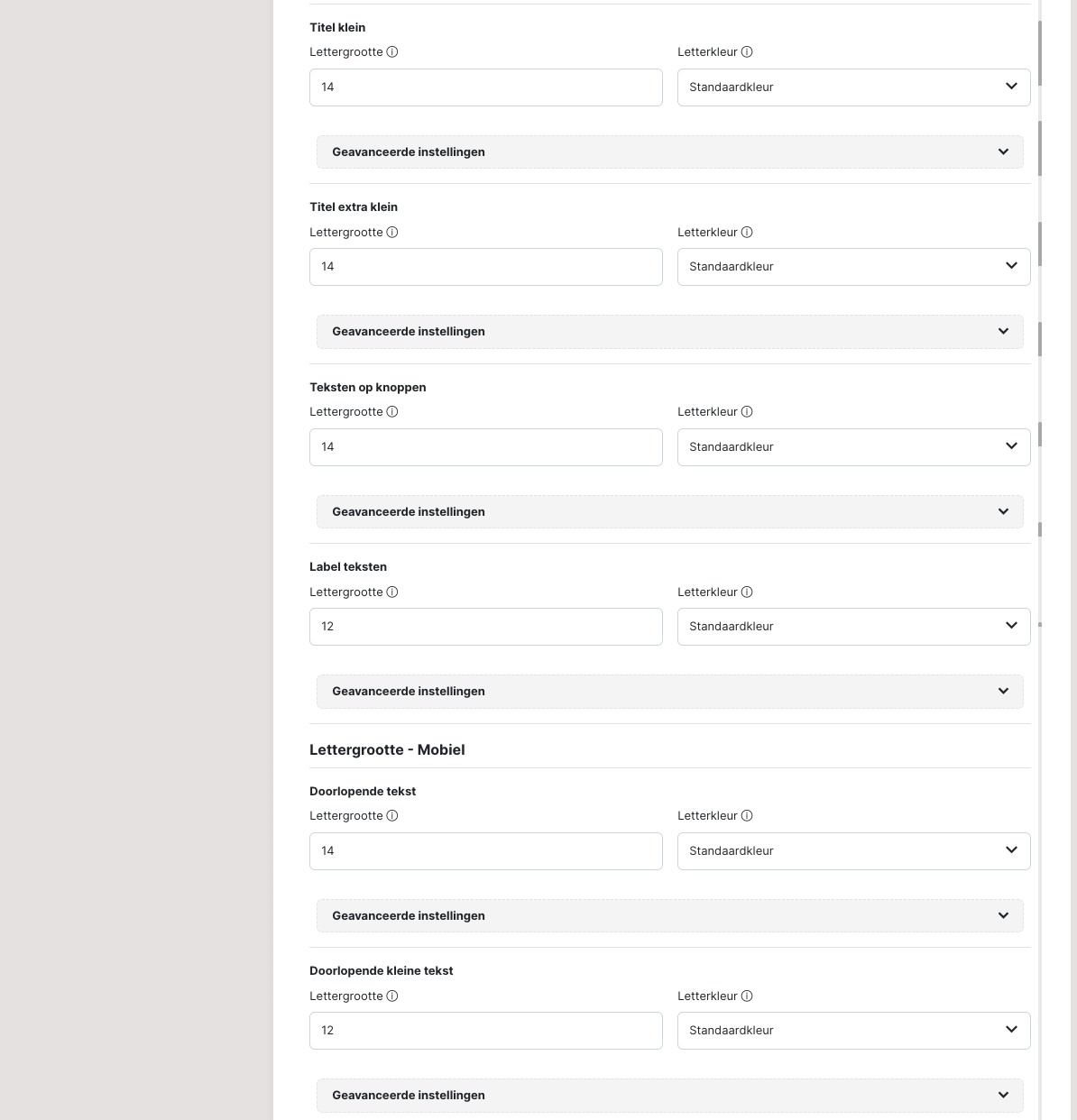Click Letterkleur info icon under Label teksten

click(747, 592)
